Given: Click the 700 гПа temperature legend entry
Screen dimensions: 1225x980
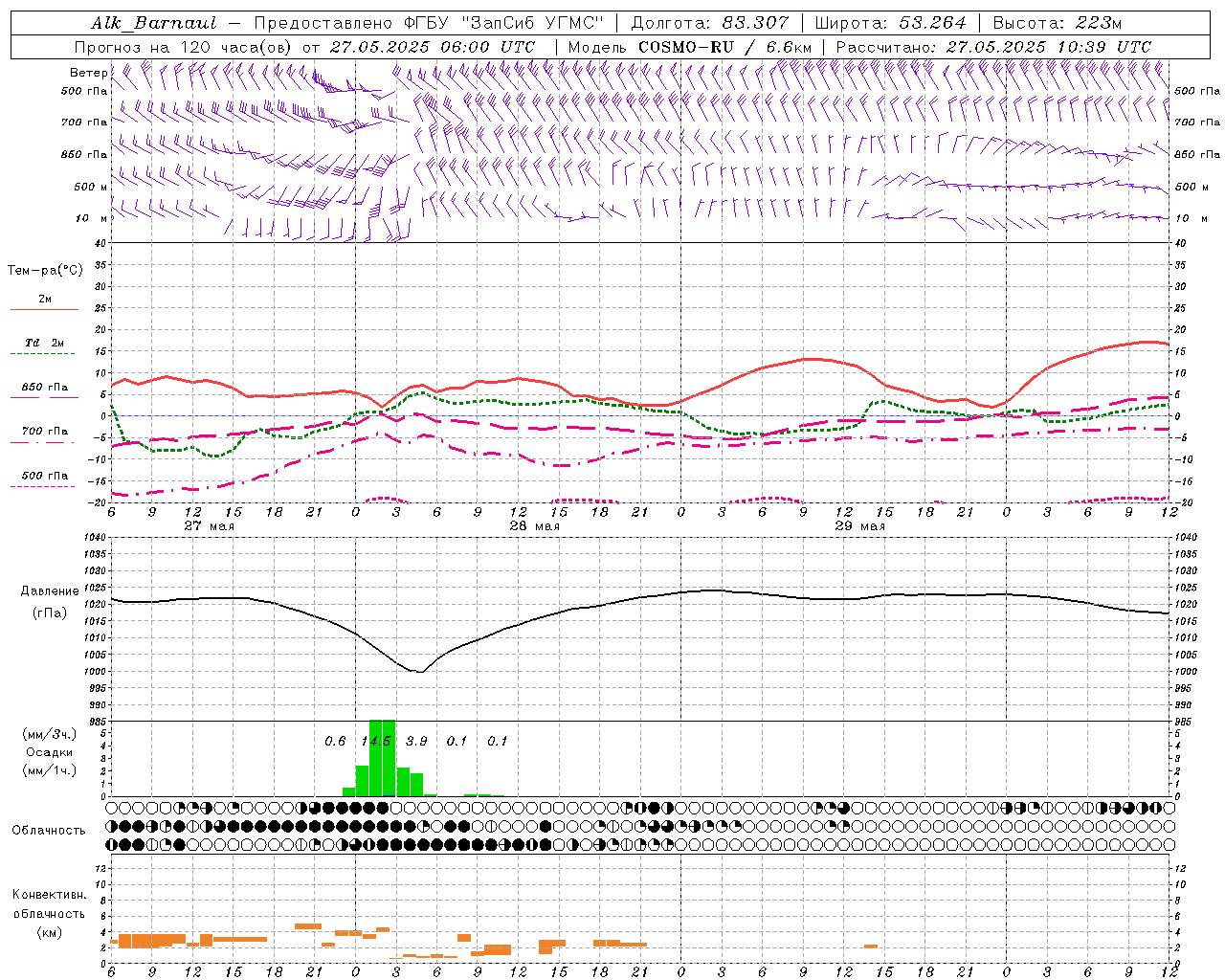Looking at the screenshot, I should (x=45, y=432).
